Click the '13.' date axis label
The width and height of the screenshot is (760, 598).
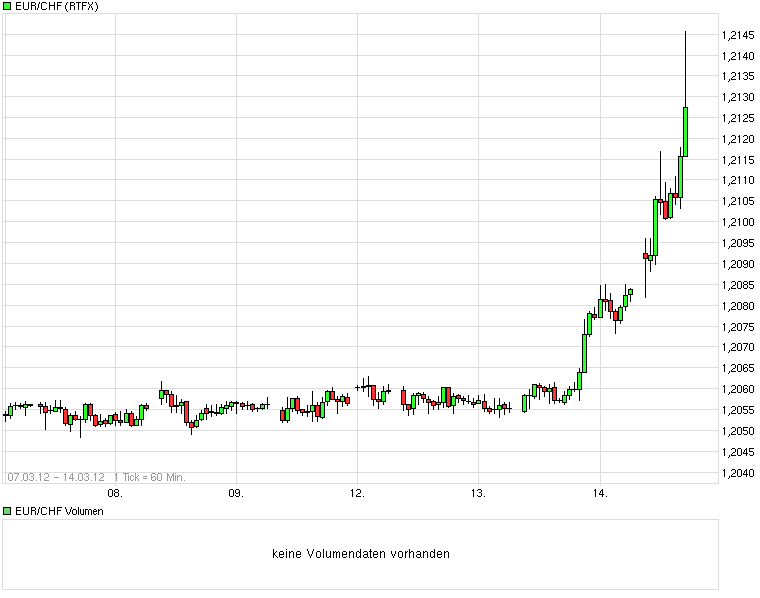pos(478,493)
